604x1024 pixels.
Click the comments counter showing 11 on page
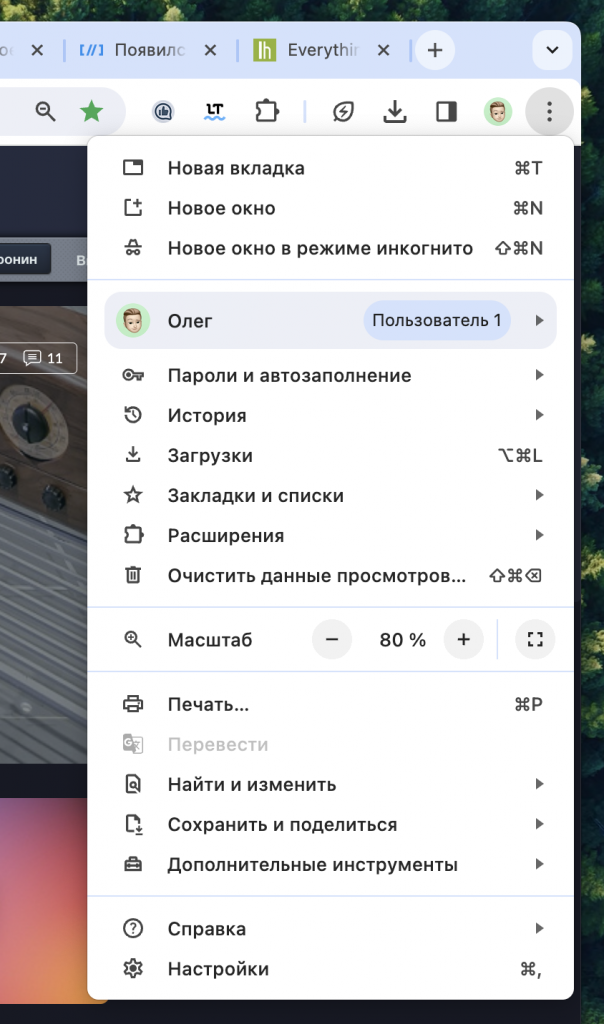43,358
